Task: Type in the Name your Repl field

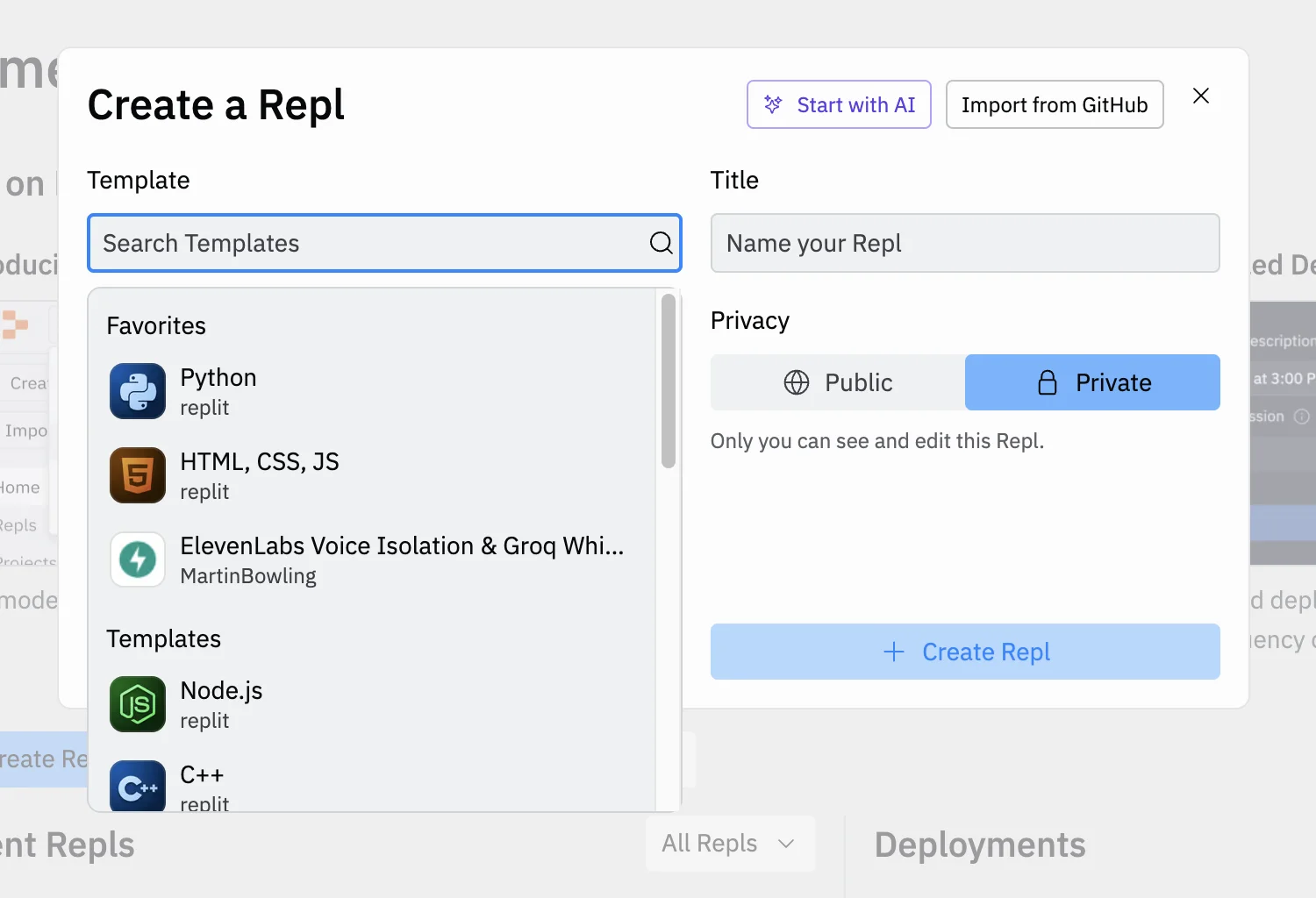Action: click(965, 243)
